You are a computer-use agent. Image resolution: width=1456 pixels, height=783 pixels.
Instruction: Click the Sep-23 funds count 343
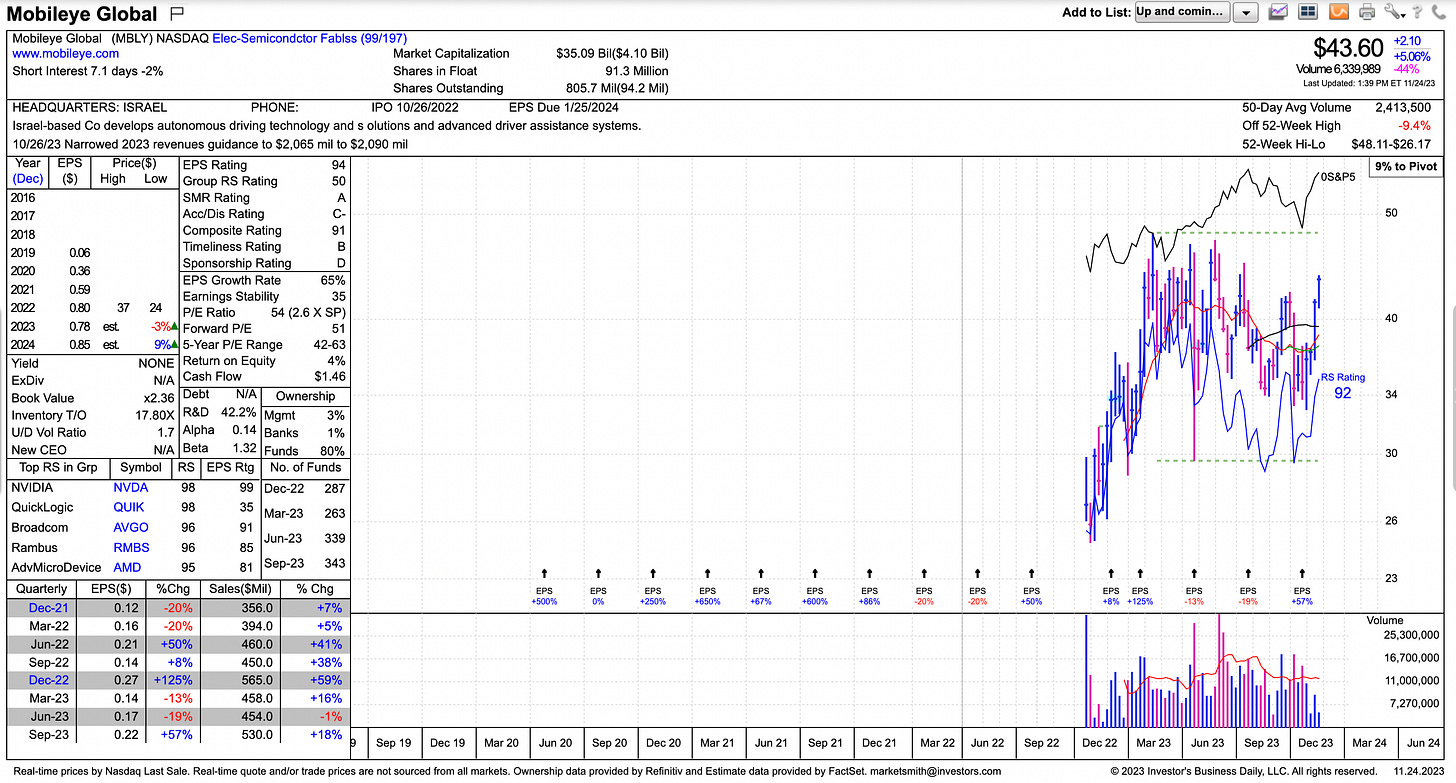pyautogui.click(x=333, y=565)
